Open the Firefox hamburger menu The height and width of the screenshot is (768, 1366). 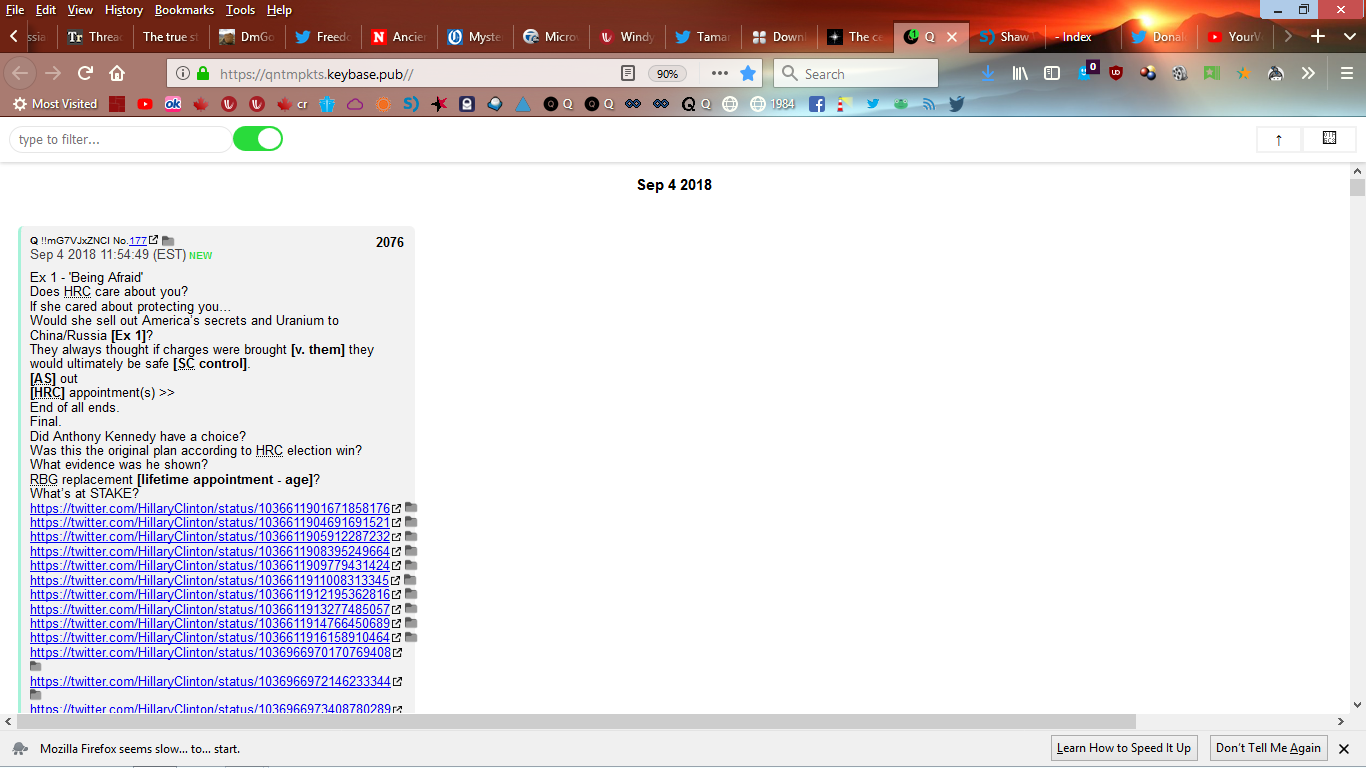click(x=1347, y=73)
